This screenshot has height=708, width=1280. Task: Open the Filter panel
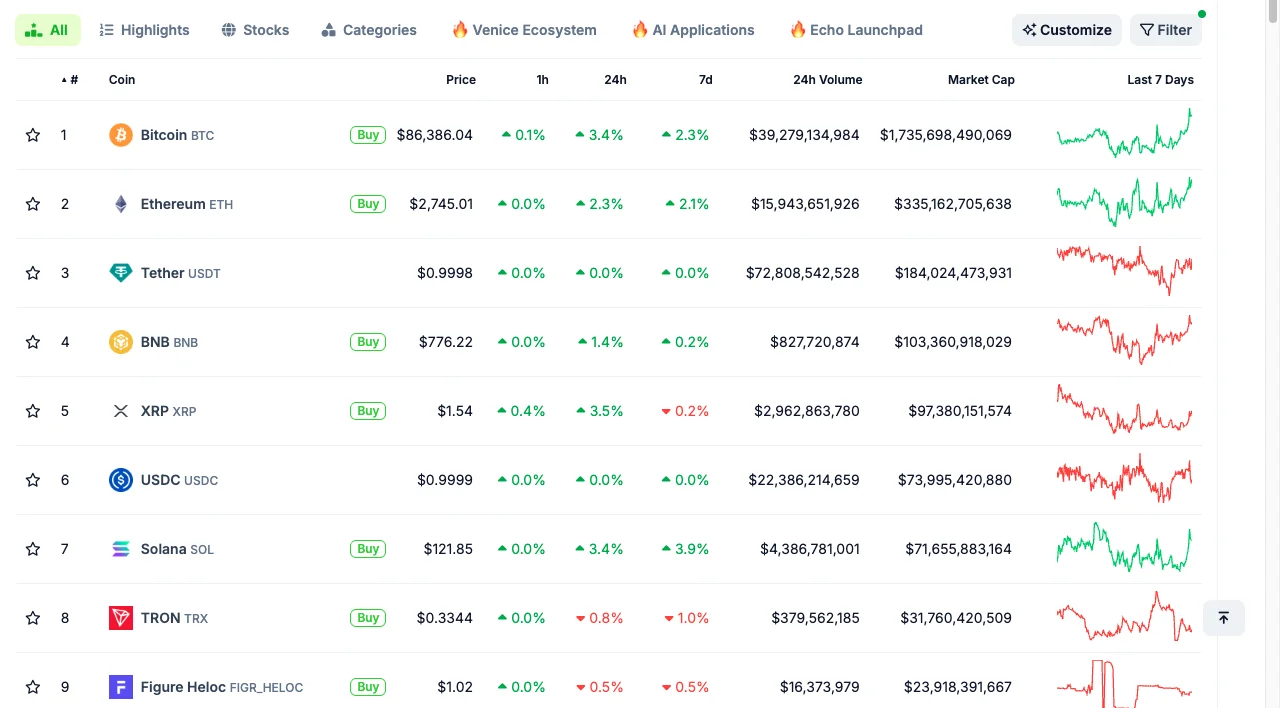tap(1165, 30)
